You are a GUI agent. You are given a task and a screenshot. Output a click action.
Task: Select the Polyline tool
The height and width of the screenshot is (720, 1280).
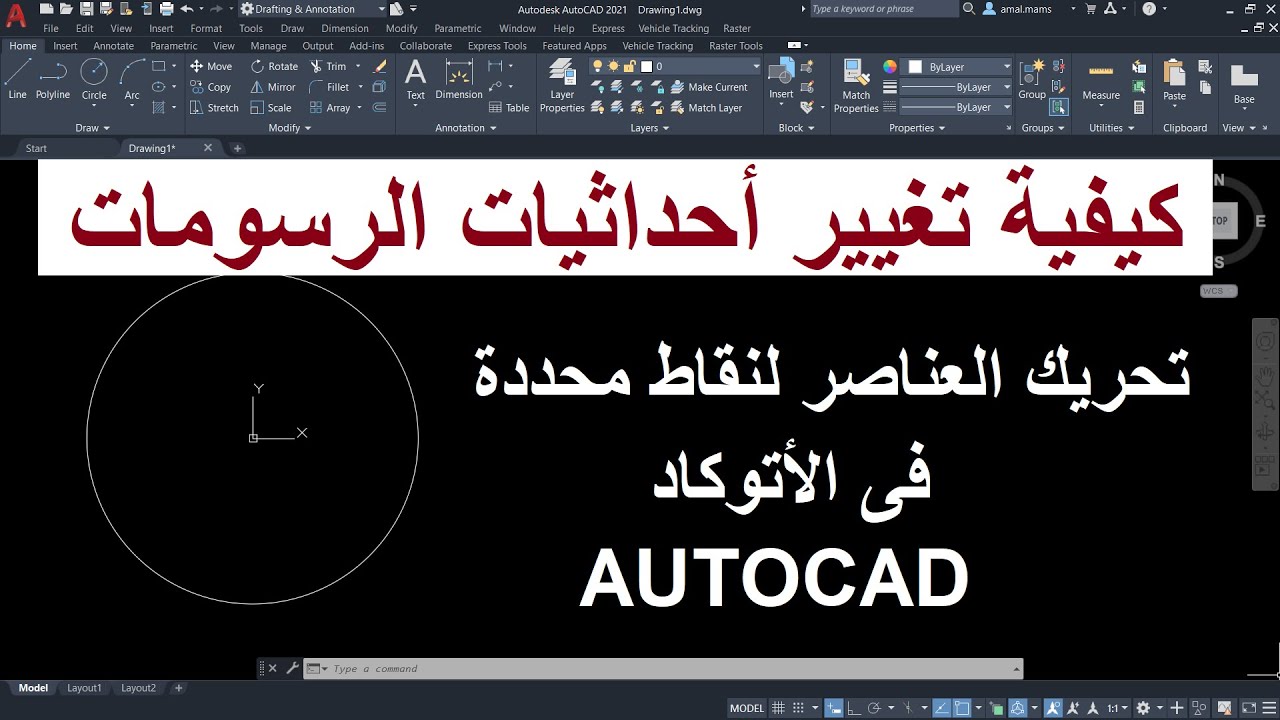click(x=53, y=79)
